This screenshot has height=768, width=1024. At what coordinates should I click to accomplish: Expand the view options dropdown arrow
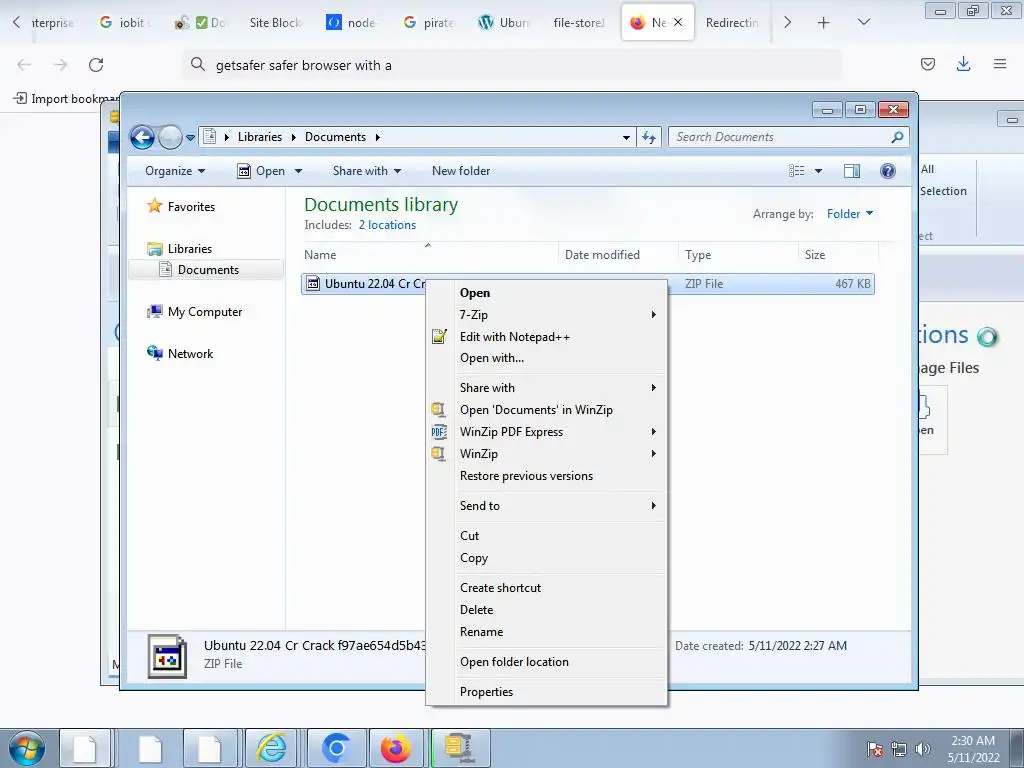click(818, 171)
